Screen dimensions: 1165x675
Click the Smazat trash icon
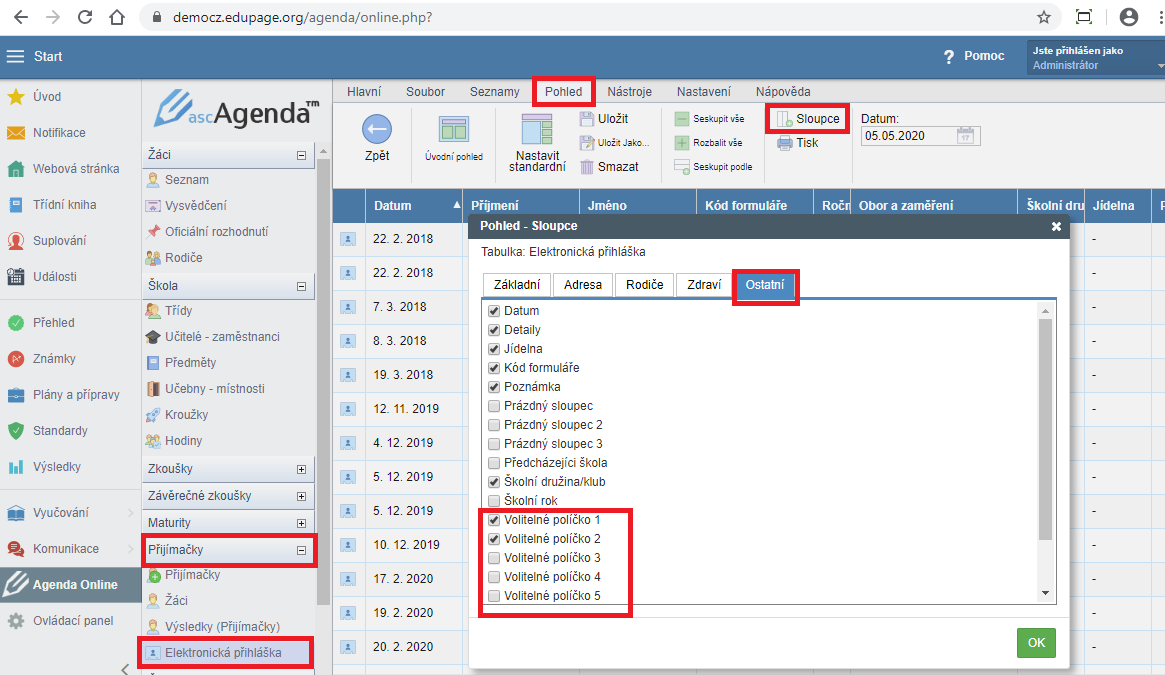tap(588, 167)
